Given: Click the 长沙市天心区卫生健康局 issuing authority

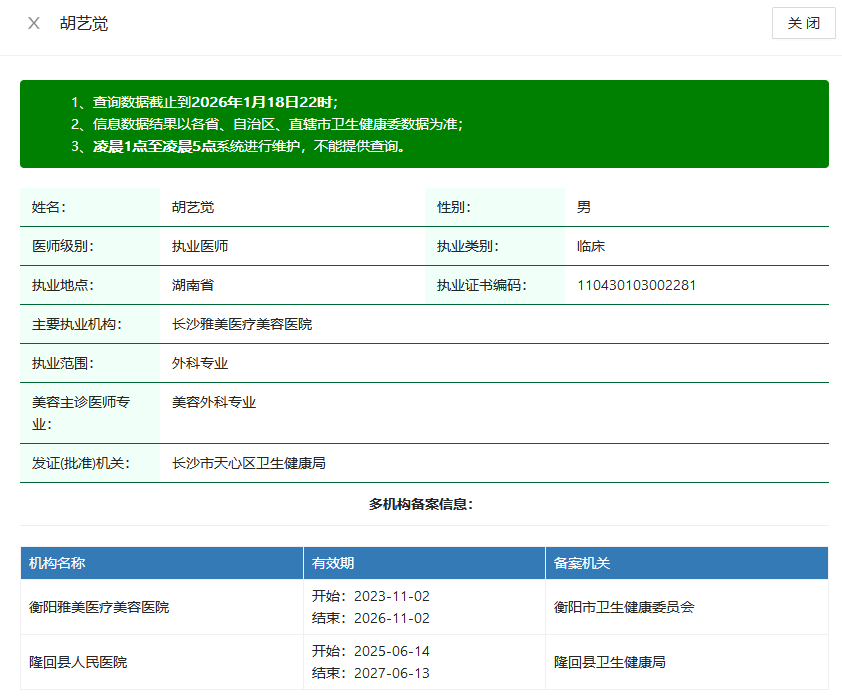Looking at the screenshot, I should pos(249,463).
